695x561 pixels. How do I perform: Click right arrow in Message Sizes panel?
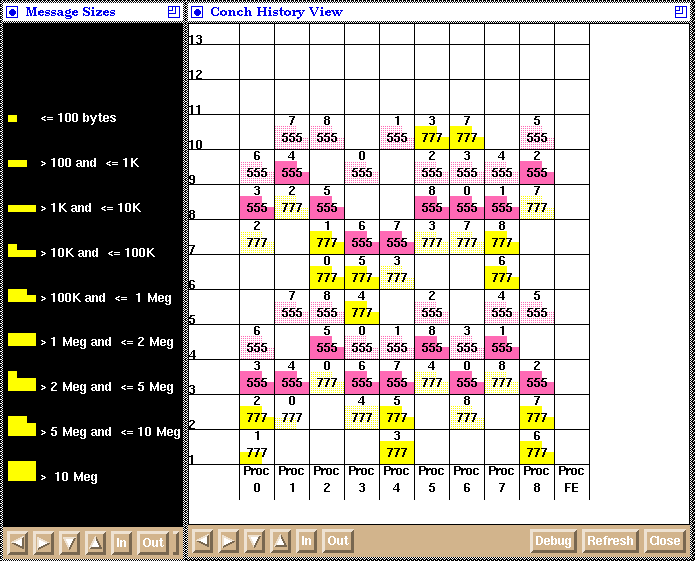[x=43, y=542]
